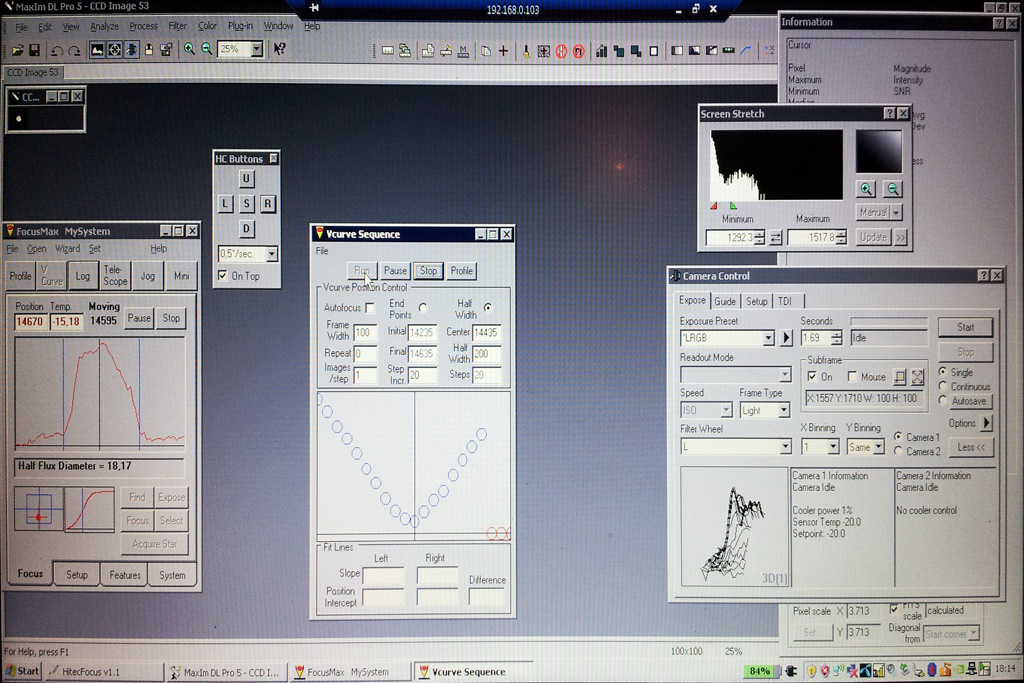Click the Open file folder icon

coord(17,50)
